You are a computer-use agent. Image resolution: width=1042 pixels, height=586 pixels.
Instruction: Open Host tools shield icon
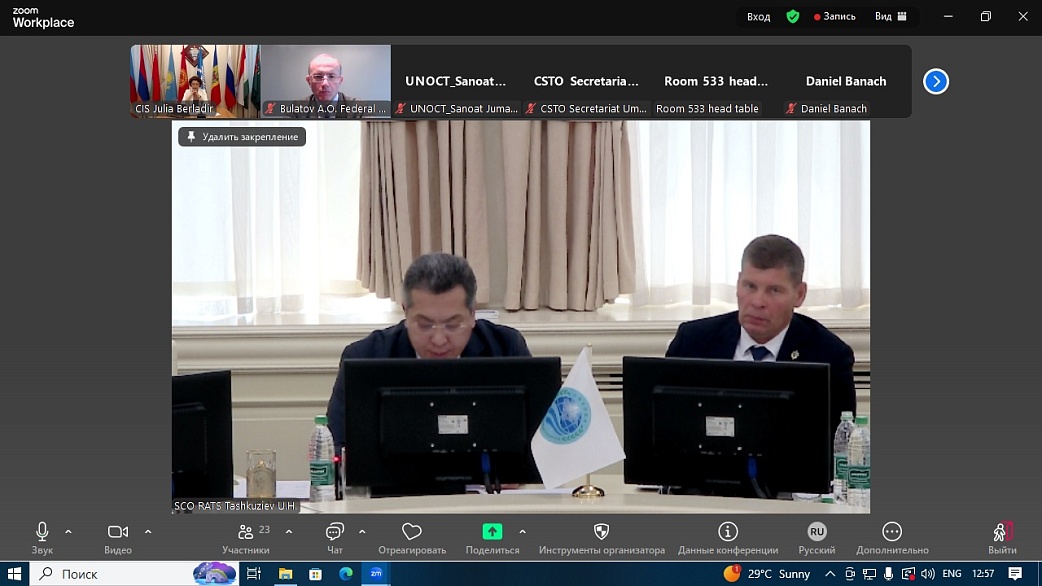[x=601, y=532]
